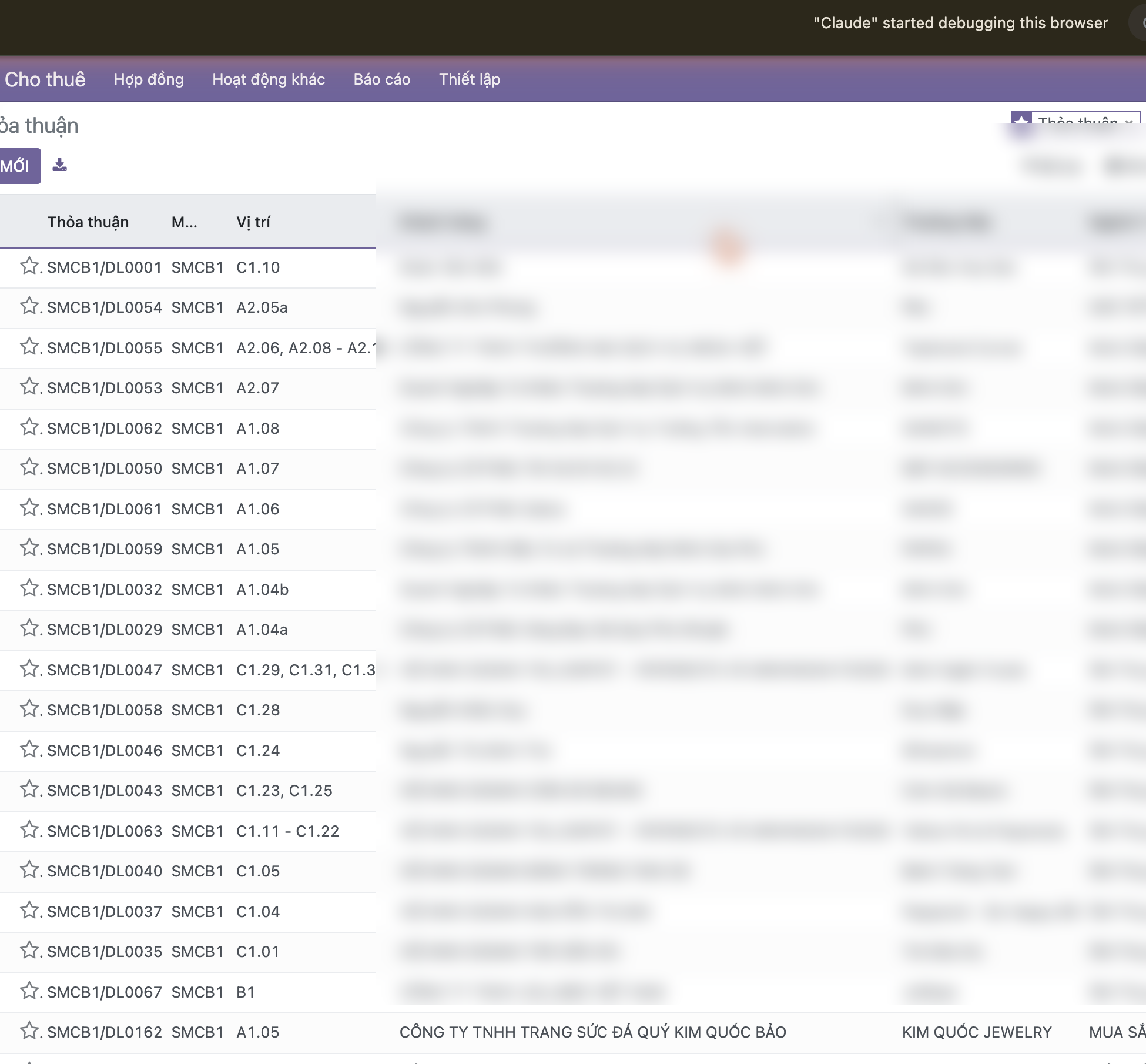Expand the Hoạt động khác menu
The image size is (1146, 1064).
coord(269,79)
